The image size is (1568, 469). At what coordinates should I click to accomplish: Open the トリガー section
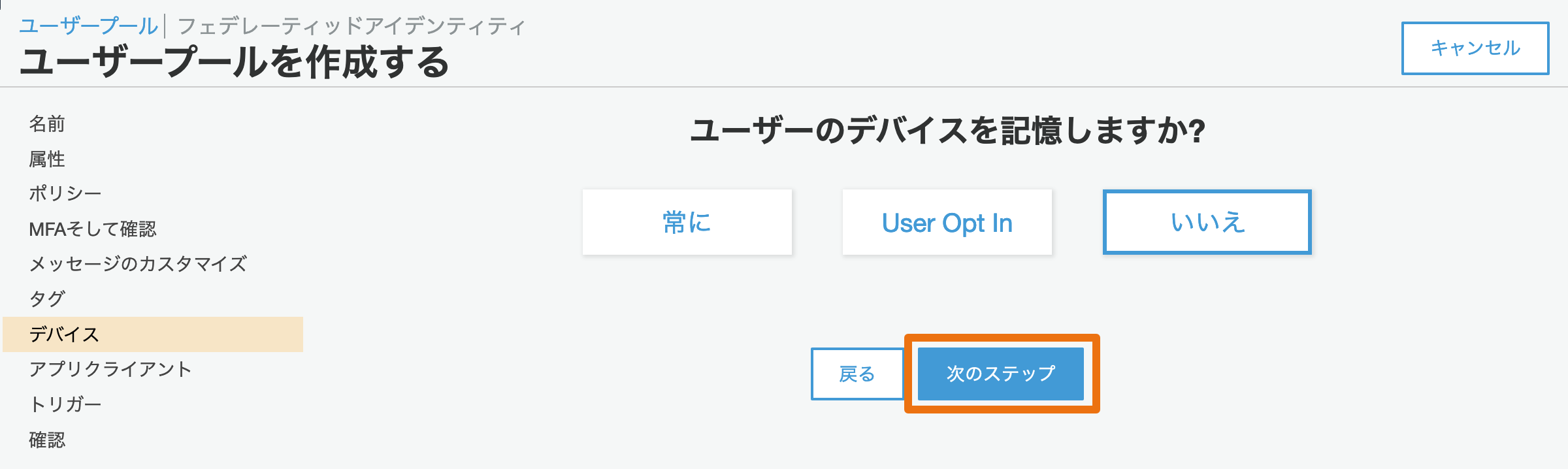(x=65, y=404)
